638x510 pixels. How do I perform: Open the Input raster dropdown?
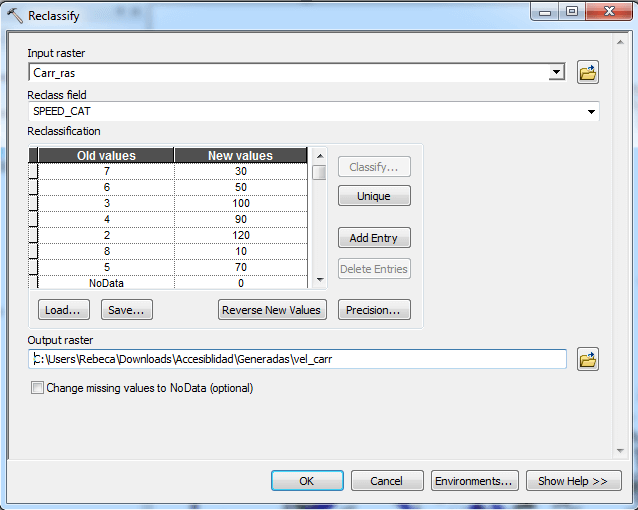point(557,73)
